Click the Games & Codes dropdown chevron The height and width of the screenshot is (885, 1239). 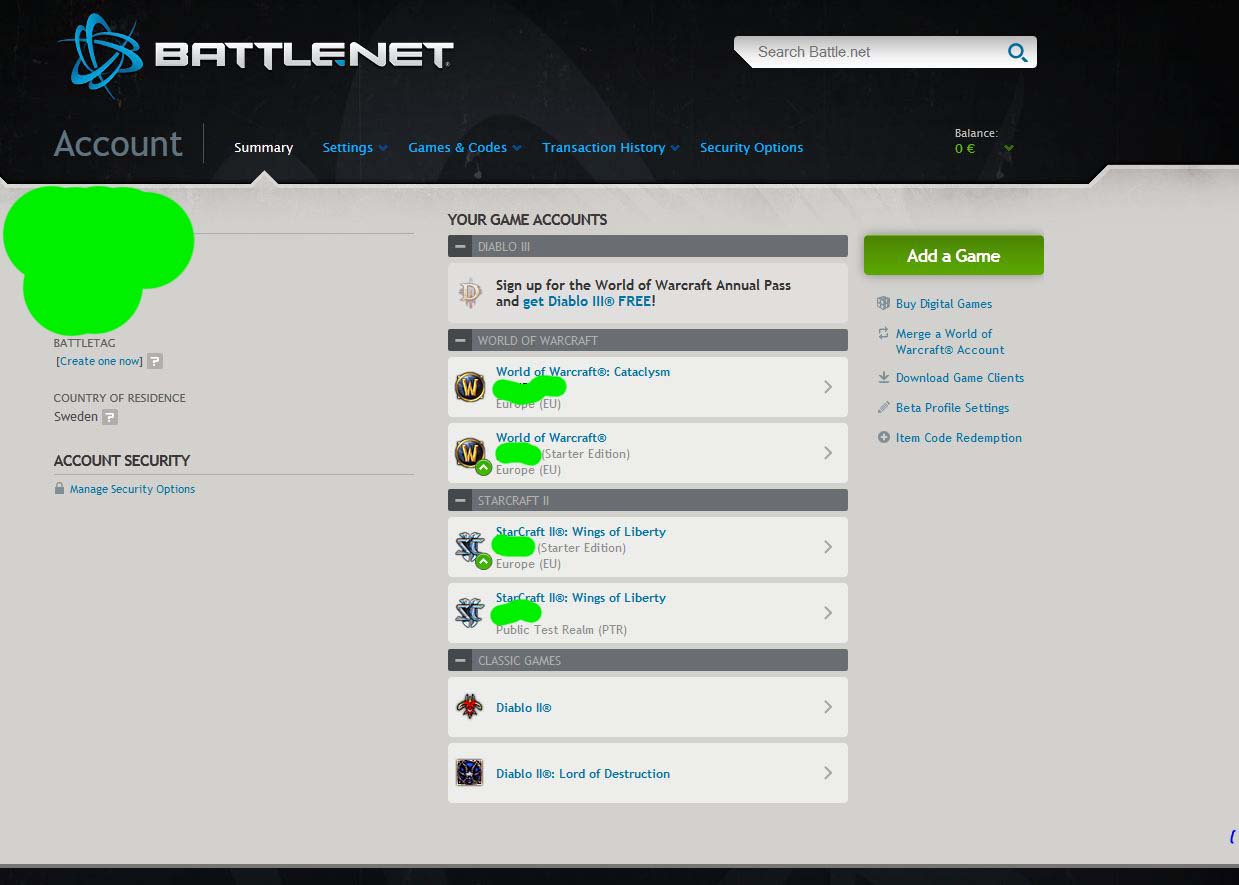[516, 149]
